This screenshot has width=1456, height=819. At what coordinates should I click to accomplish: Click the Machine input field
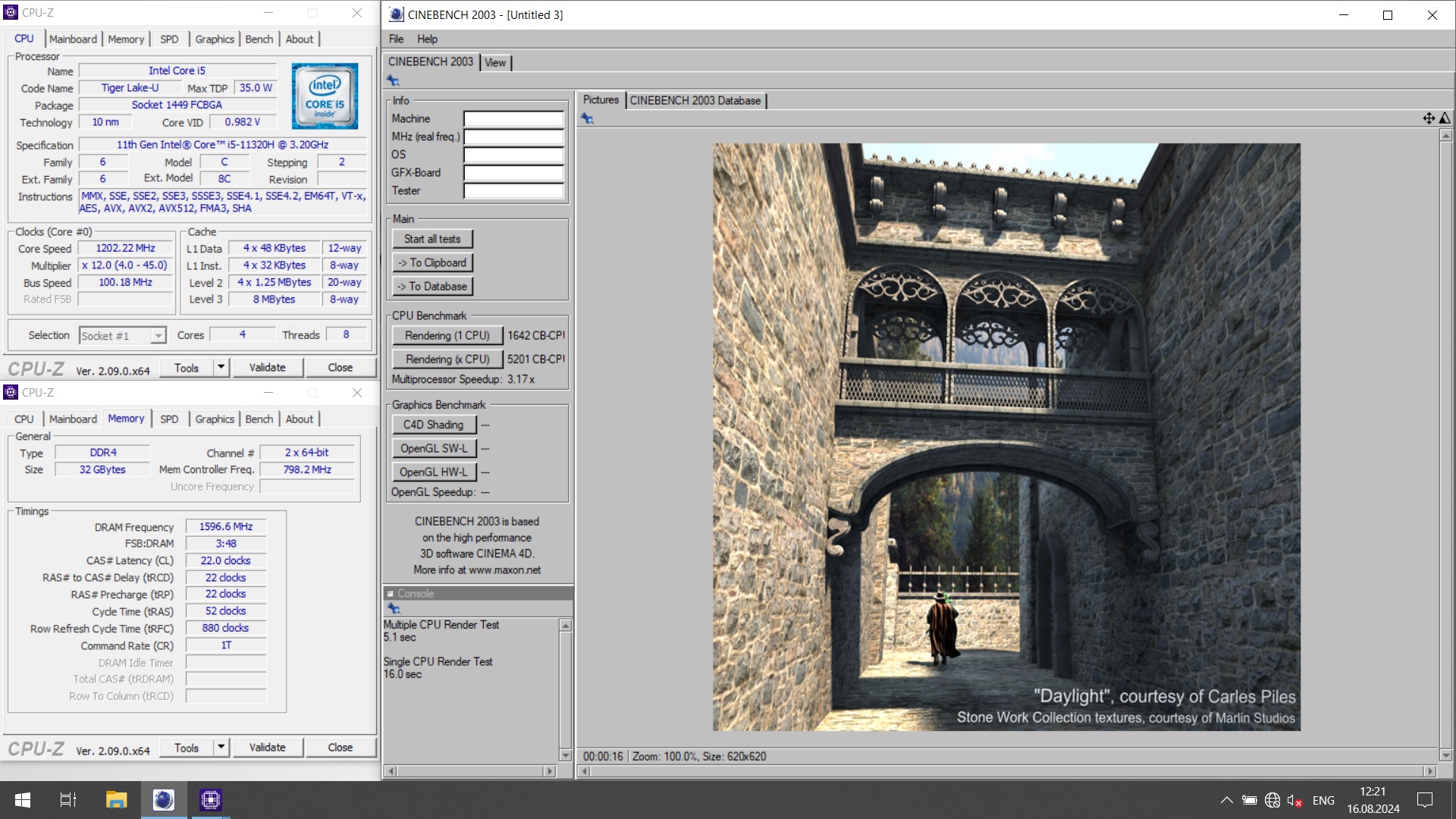point(513,118)
